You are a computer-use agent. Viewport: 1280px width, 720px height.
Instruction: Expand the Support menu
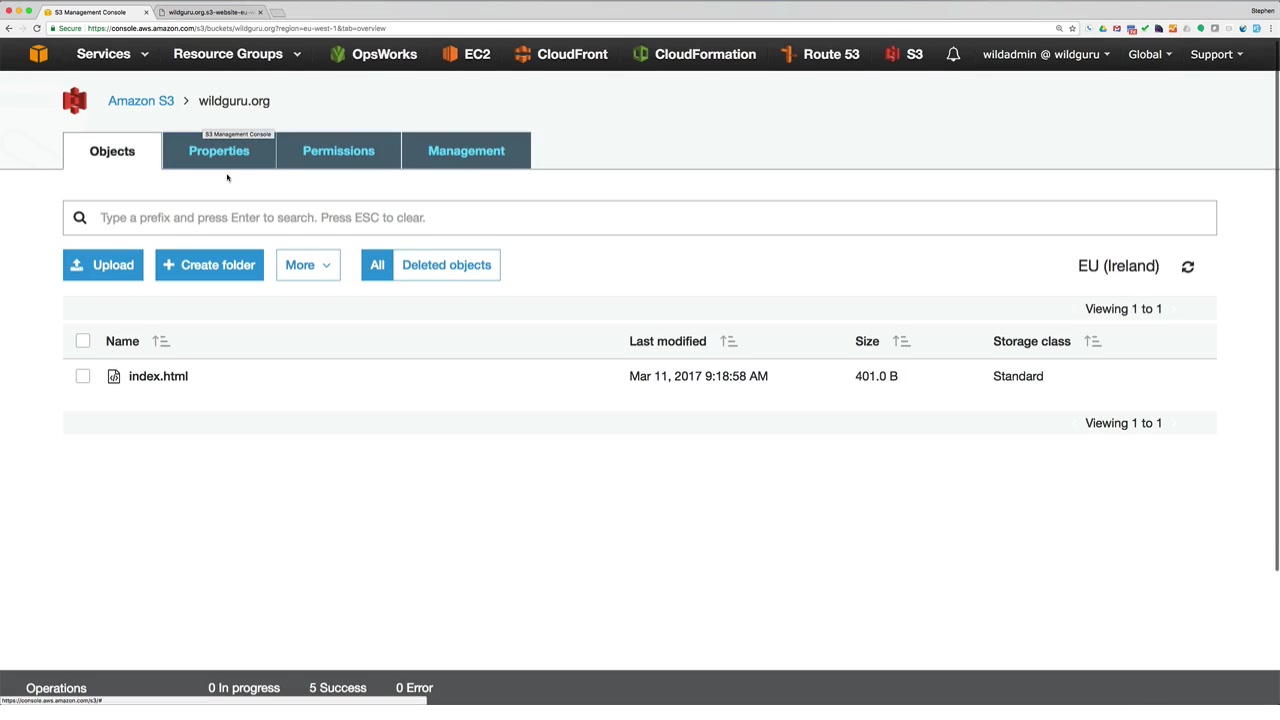1216,54
